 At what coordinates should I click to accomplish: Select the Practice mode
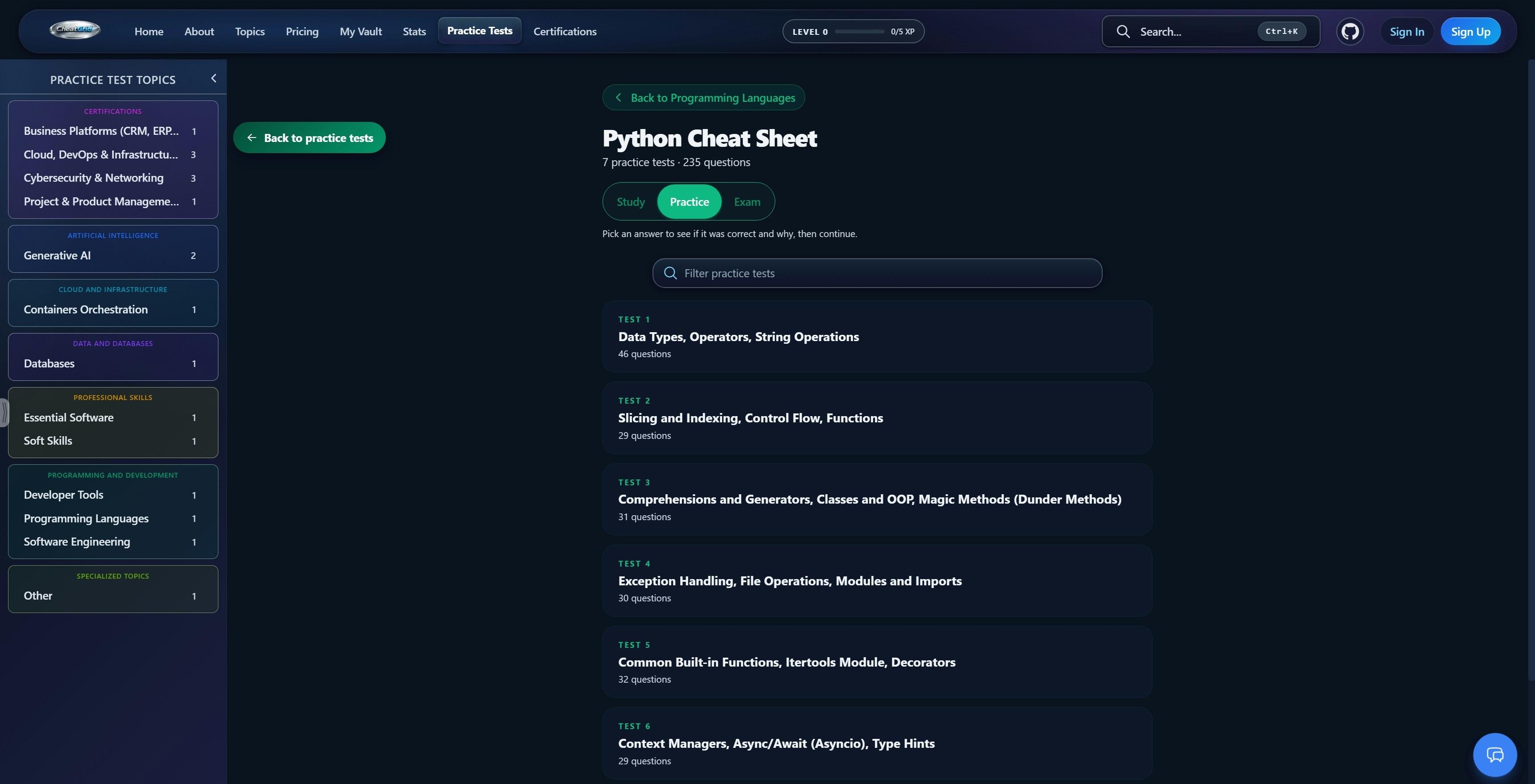tap(689, 202)
